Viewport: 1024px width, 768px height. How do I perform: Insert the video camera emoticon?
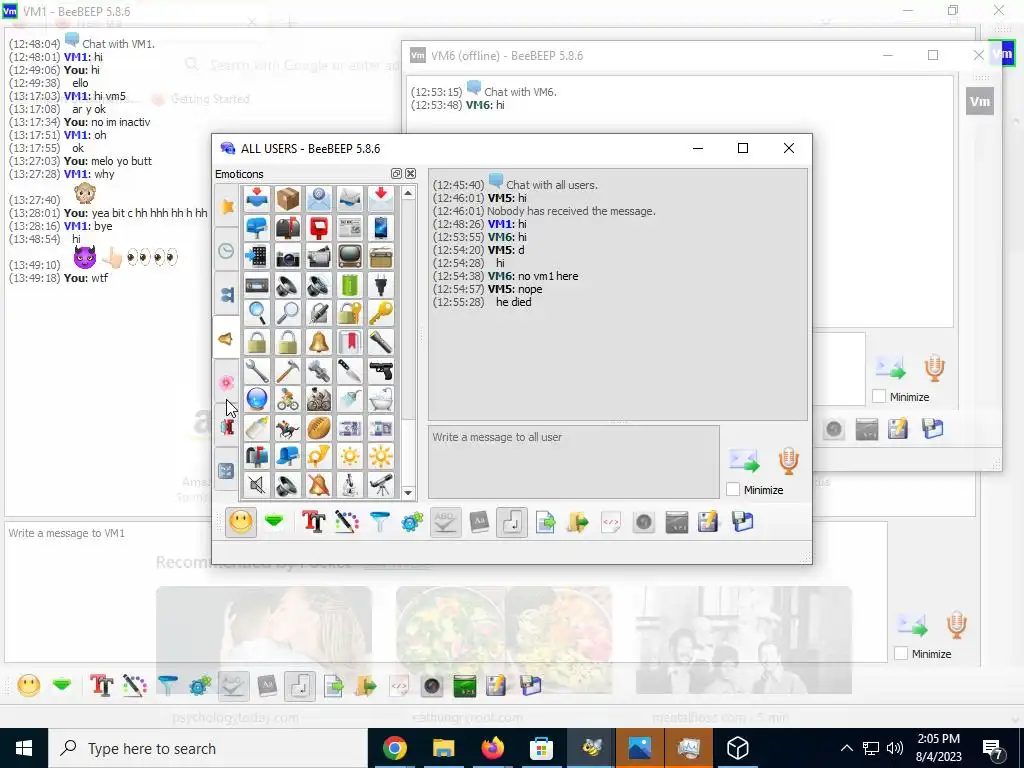[319, 256]
